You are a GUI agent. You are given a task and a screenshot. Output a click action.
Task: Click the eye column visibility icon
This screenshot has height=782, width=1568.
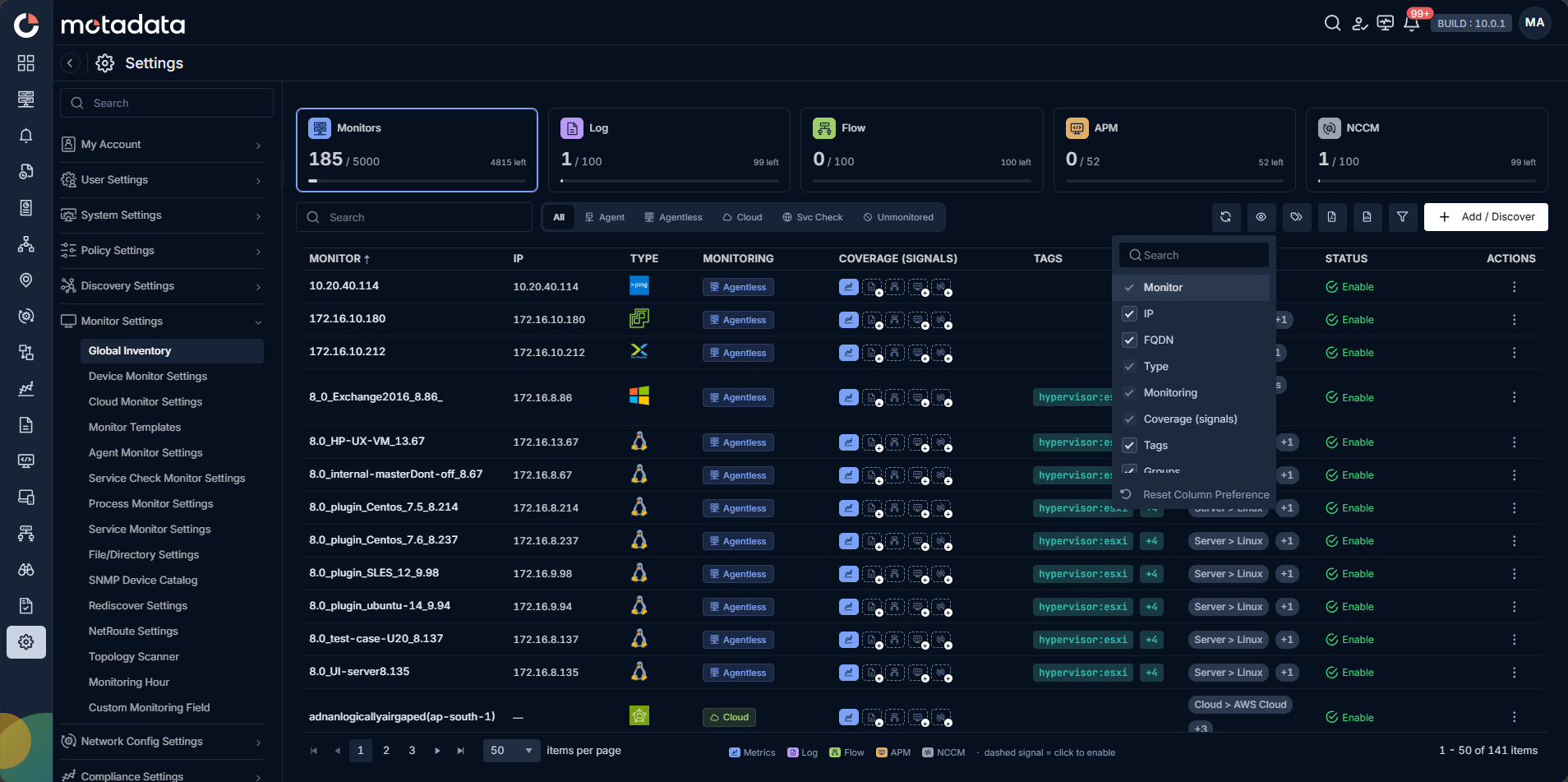click(1261, 217)
